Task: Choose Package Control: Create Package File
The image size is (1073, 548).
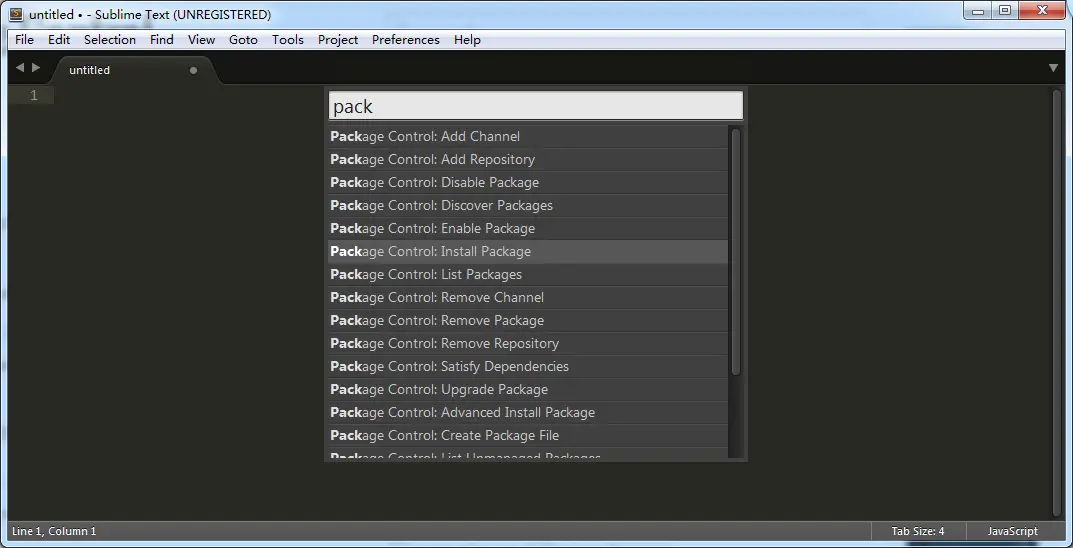Action: [x=528, y=435]
